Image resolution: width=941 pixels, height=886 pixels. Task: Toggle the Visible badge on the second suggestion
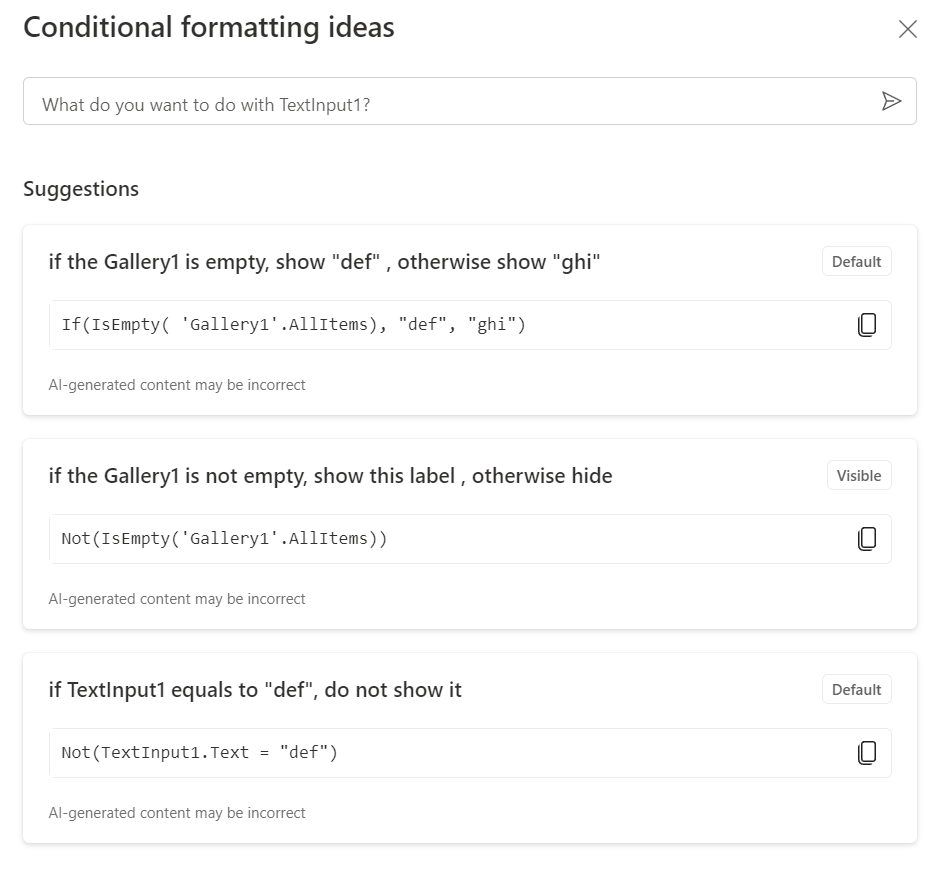(x=858, y=475)
